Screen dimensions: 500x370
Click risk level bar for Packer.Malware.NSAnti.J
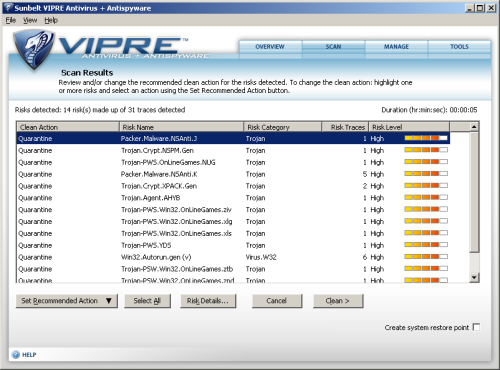(426, 138)
